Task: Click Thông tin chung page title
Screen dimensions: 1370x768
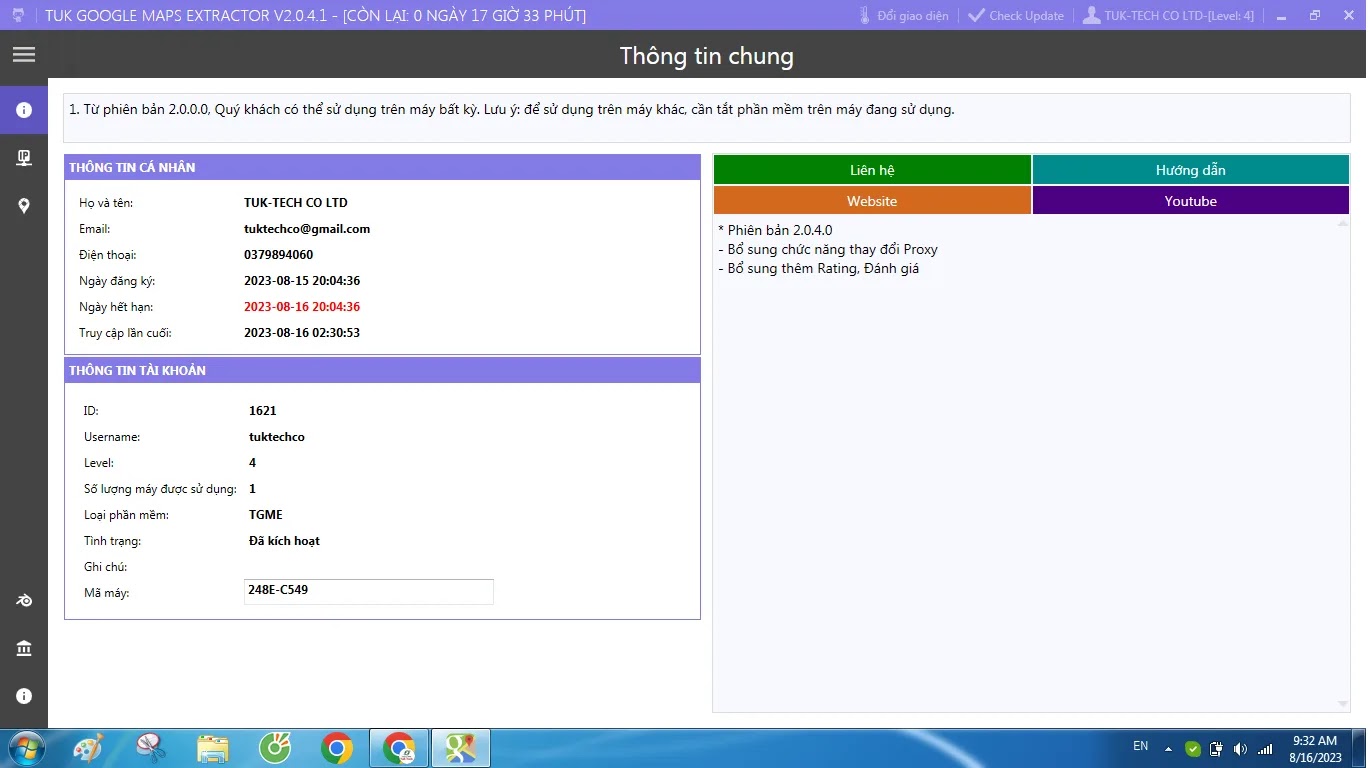Action: pyautogui.click(x=707, y=56)
